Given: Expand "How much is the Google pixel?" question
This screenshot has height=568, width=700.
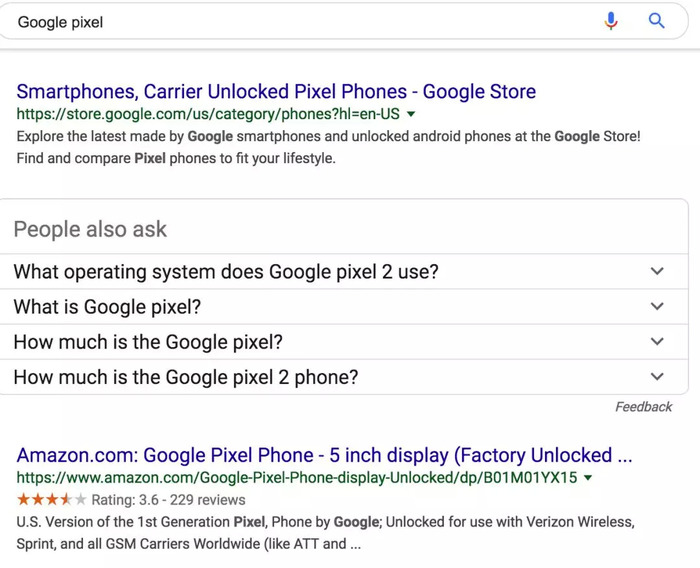Looking at the screenshot, I should (344, 342).
